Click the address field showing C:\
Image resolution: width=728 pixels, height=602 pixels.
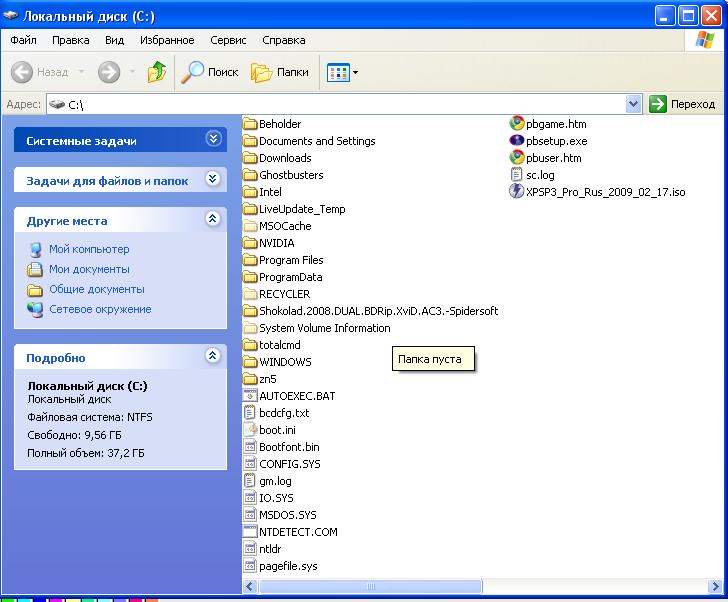pyautogui.click(x=340, y=104)
